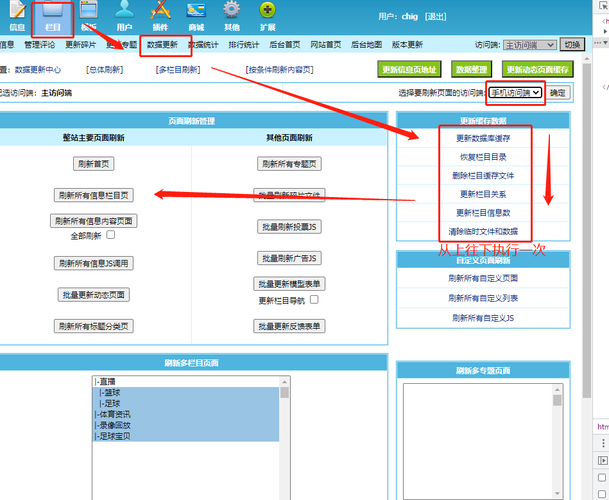Click the 更新数据库缓存 link
Viewport: 609px width, 500px height.
(483, 138)
